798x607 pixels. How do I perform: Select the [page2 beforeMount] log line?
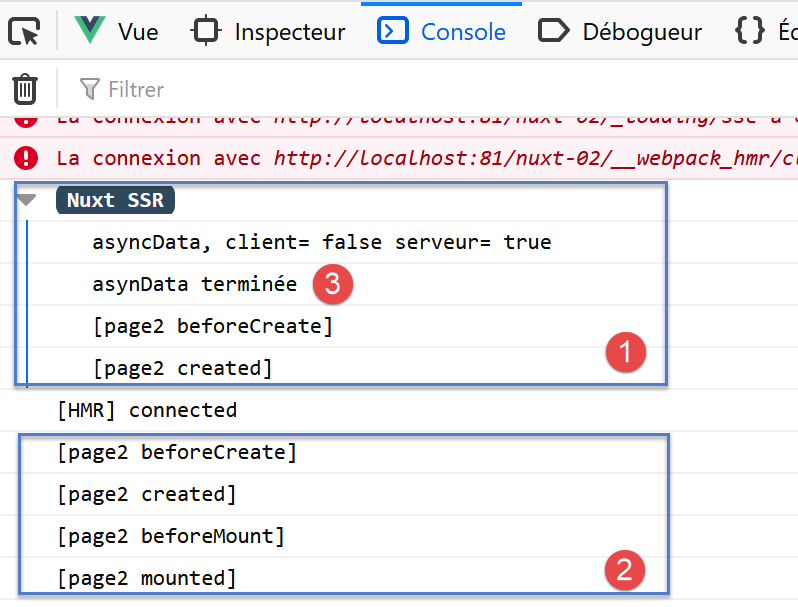click(170, 536)
